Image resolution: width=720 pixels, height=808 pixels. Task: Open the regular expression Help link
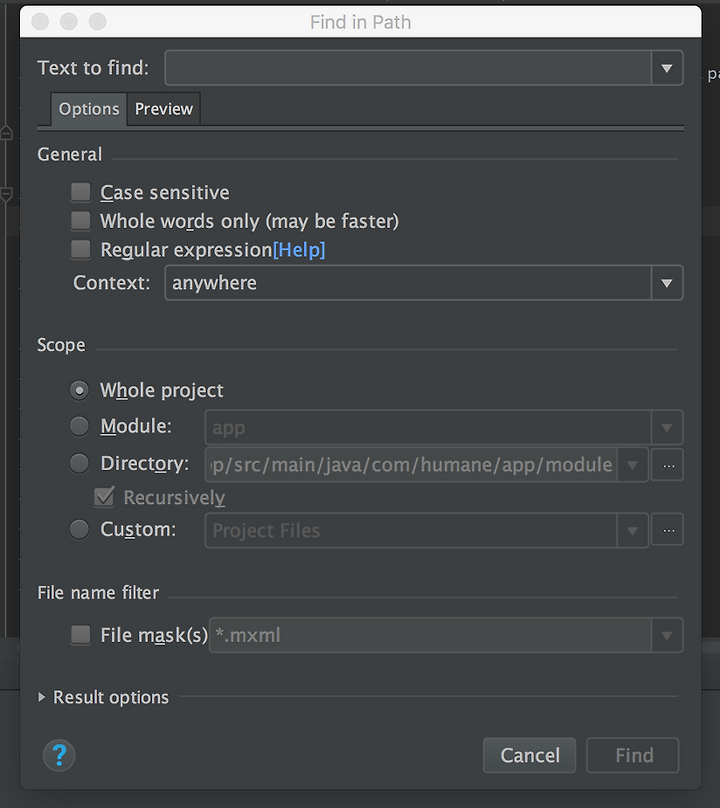coord(299,250)
